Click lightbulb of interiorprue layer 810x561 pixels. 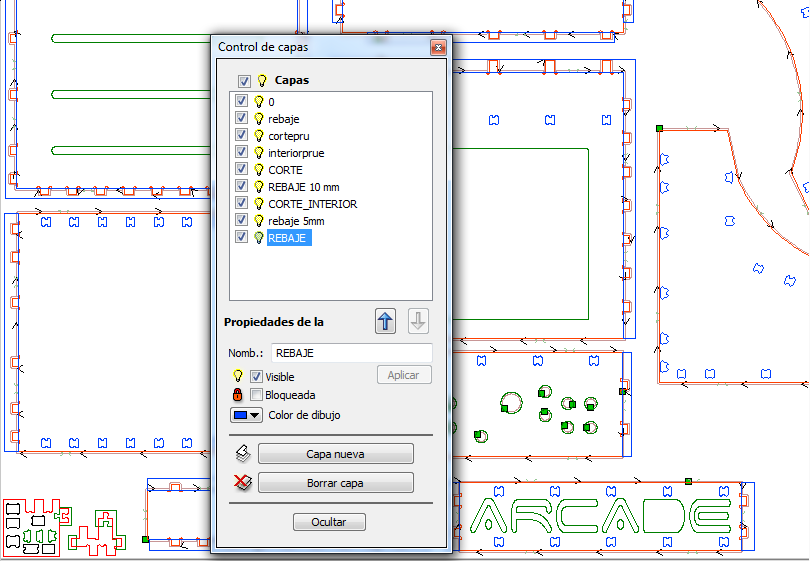tap(259, 152)
